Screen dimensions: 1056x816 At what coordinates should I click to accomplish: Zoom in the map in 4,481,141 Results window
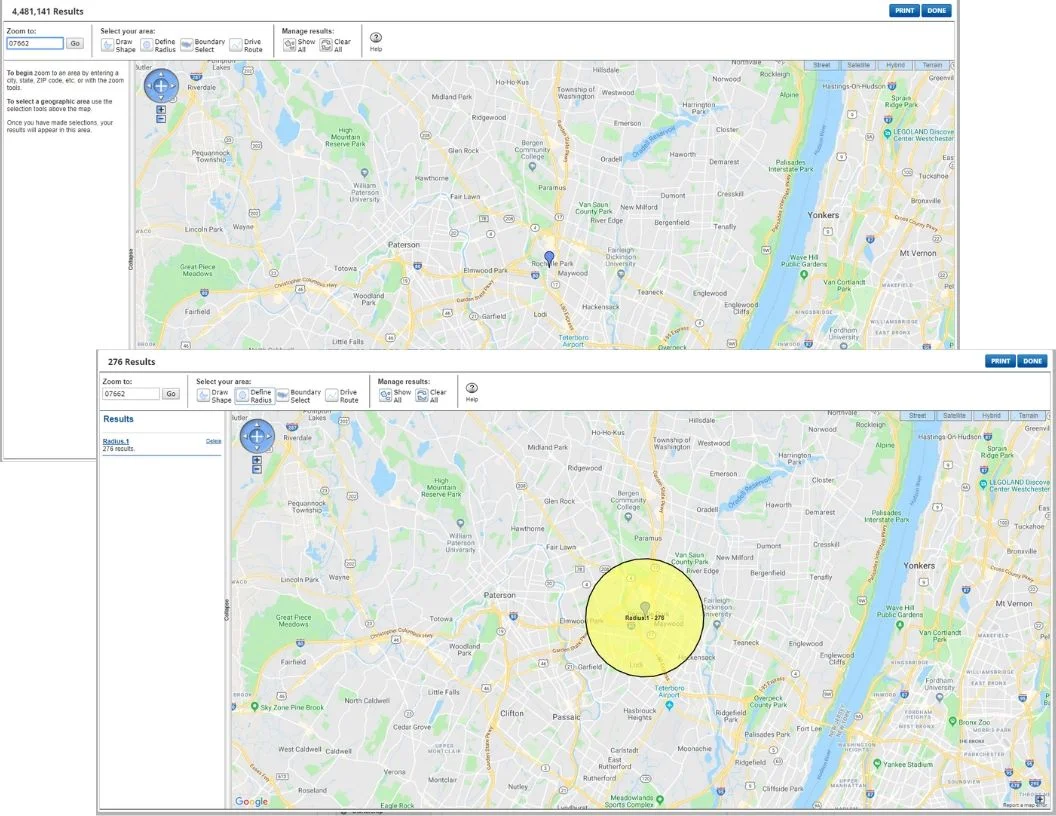tap(161, 109)
